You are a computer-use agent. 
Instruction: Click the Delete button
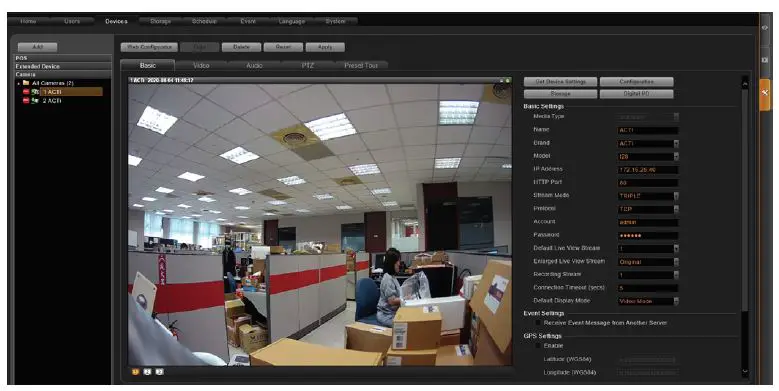(241, 47)
